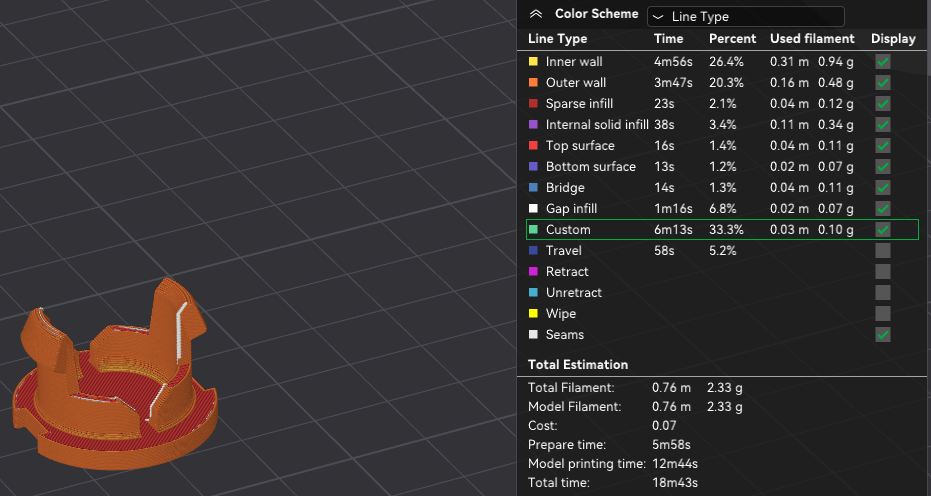Select the Retract label
931x496 pixels.
click(567, 271)
